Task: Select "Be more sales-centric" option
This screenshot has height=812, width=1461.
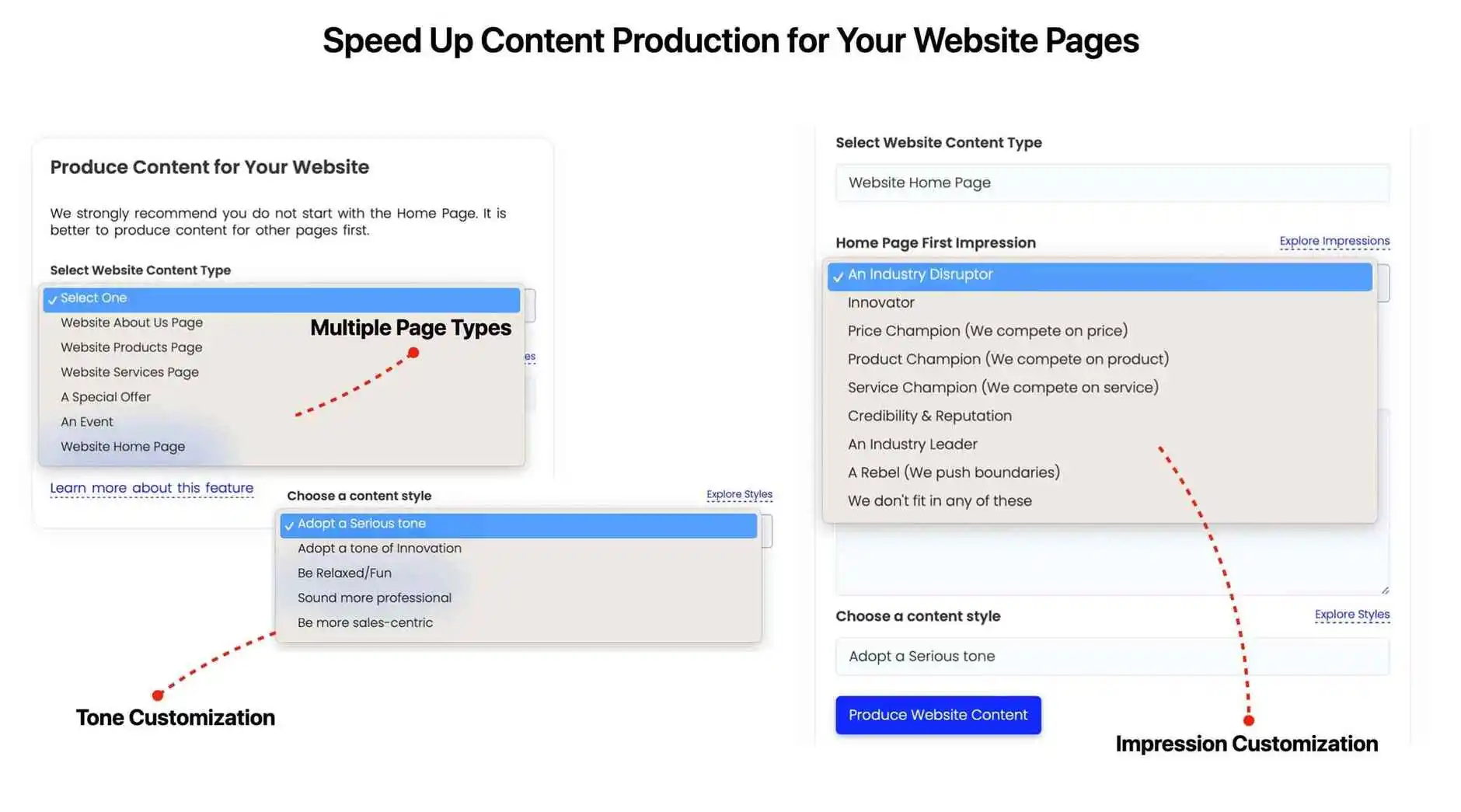Action: point(364,622)
